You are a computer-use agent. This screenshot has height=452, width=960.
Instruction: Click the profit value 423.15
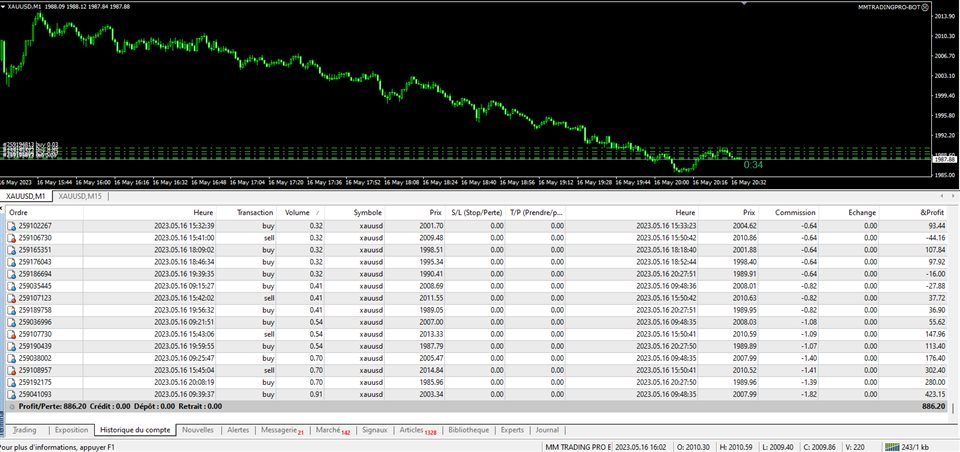(935, 394)
